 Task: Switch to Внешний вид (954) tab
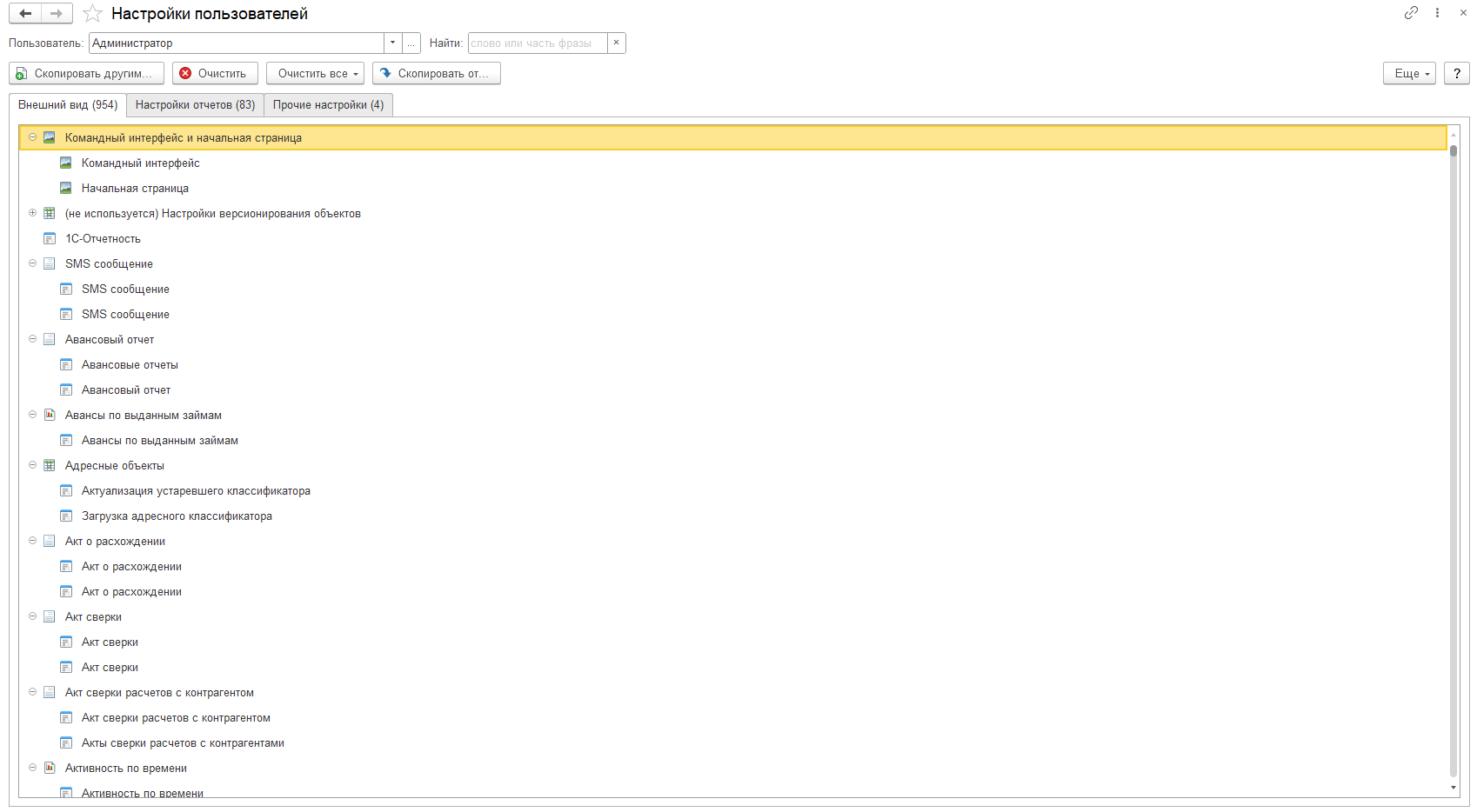point(68,104)
